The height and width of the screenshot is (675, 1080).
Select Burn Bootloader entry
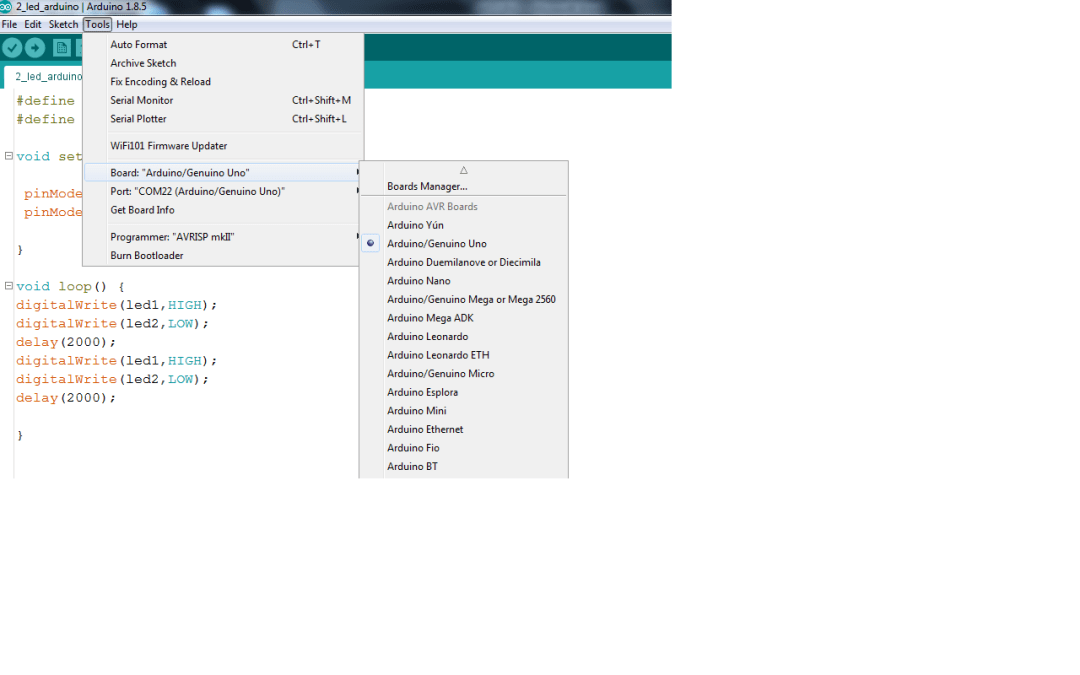(x=222, y=255)
